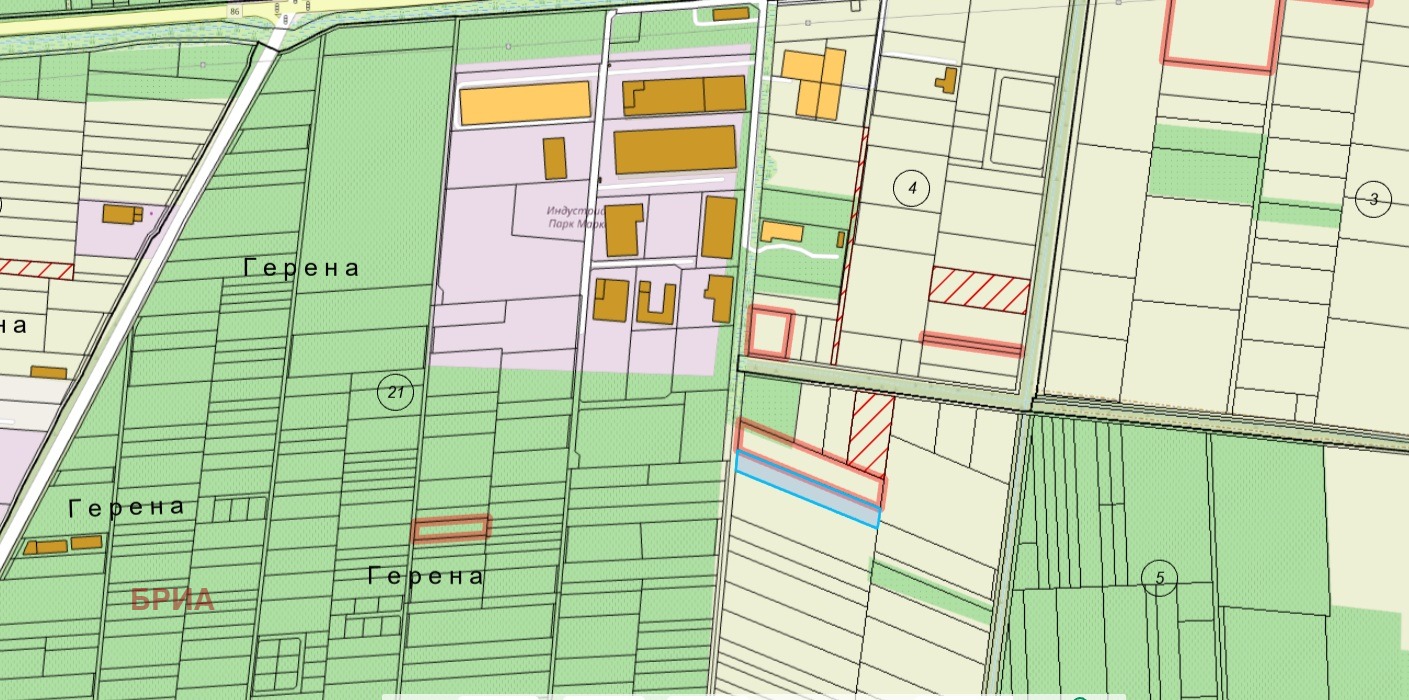The height and width of the screenshot is (700, 1409).
Task: Click the БРИА map label
Action: pos(173,600)
